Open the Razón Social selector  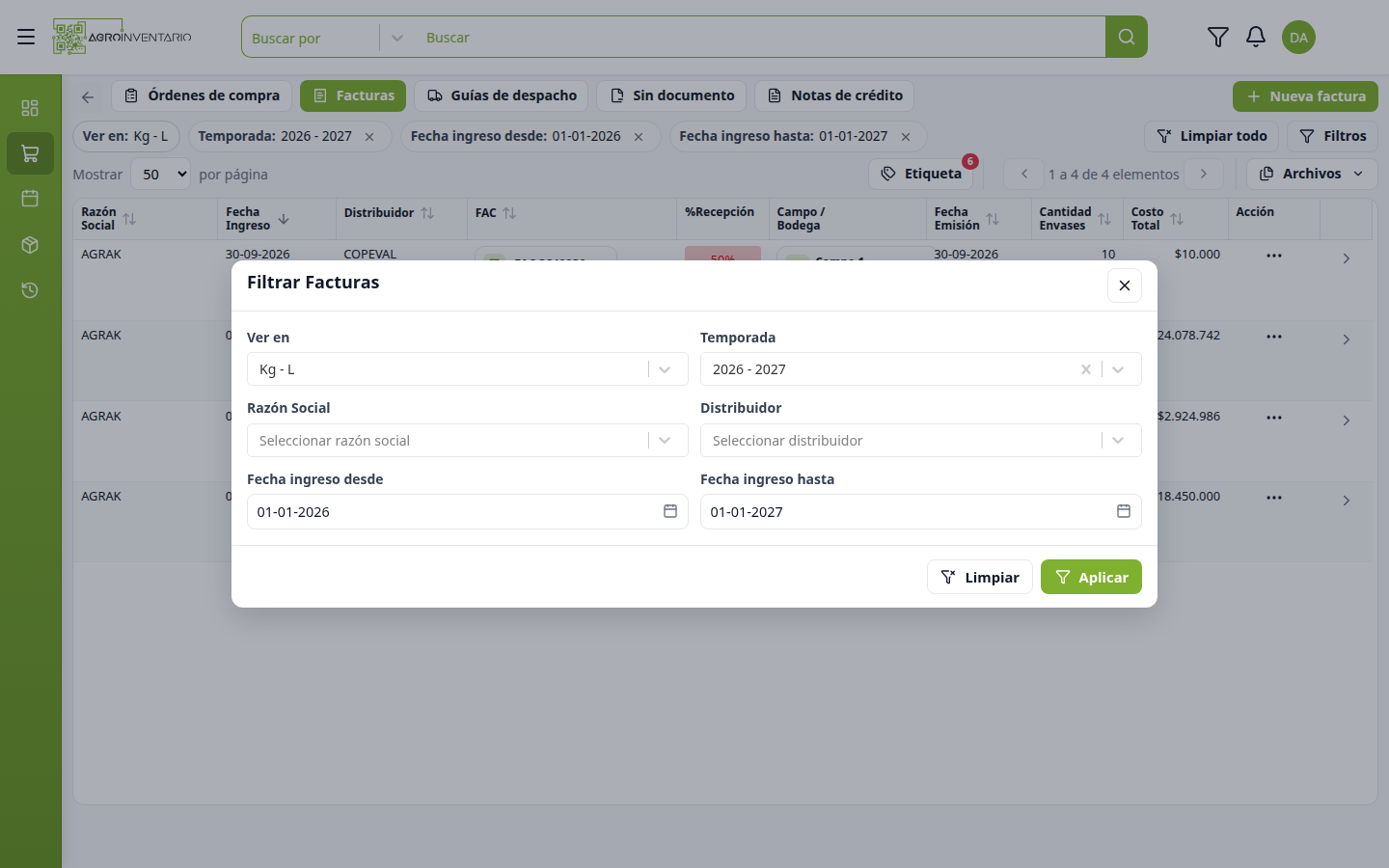click(468, 441)
